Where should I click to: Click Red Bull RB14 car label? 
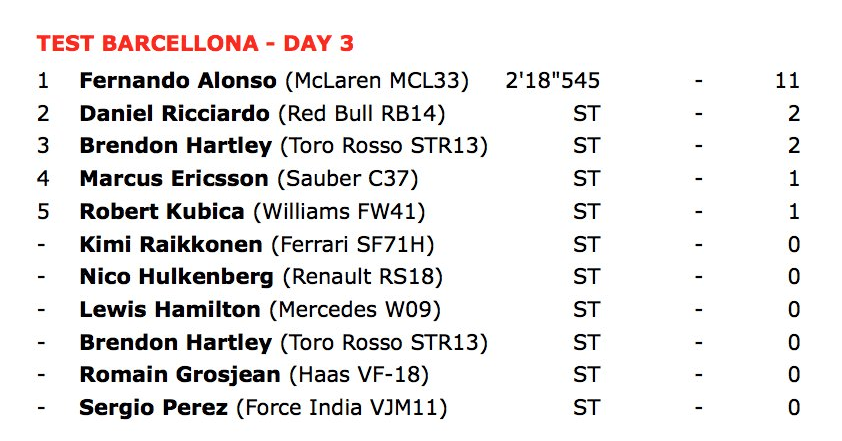click(362, 114)
